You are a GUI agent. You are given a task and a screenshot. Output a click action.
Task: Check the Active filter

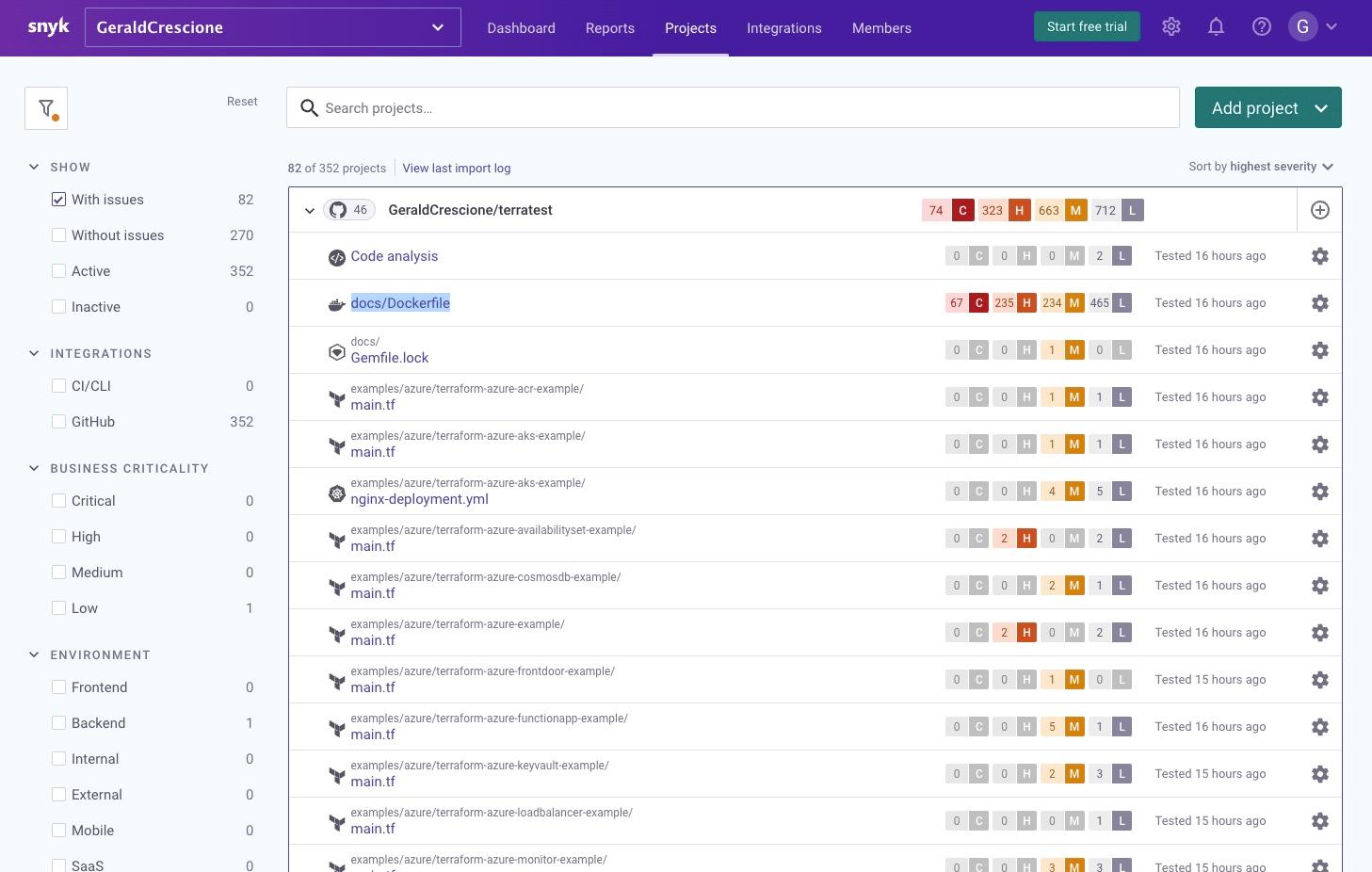pyautogui.click(x=58, y=271)
